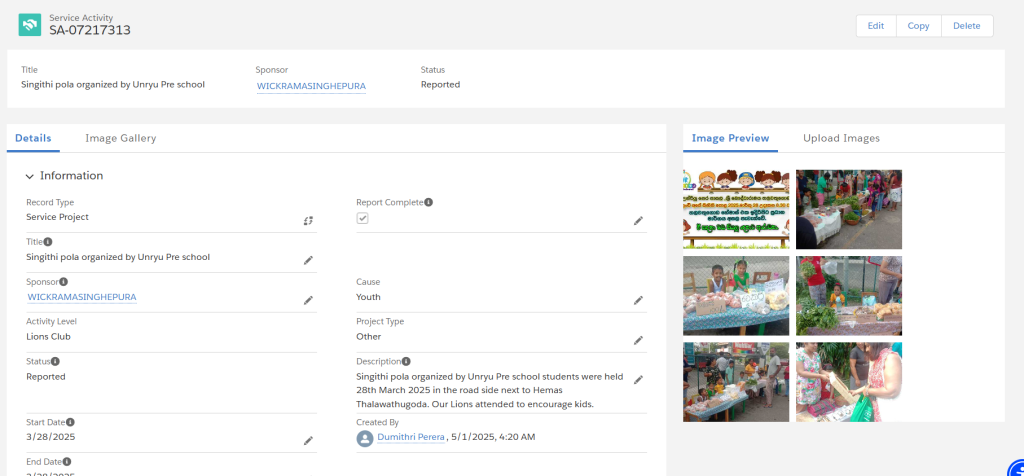Screen dimensions: 1024x476
Task: Show info tooltip next to Status label
Action: pyautogui.click(x=56, y=361)
